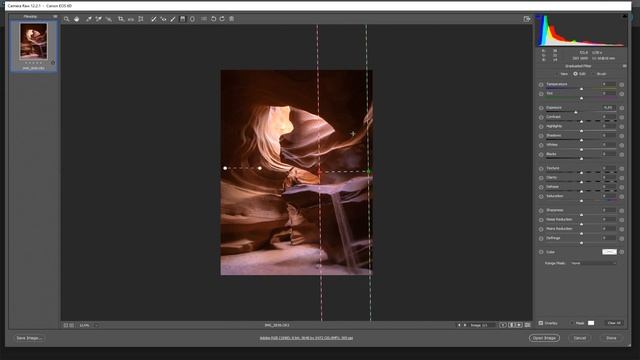The image size is (640, 360).
Task: Increase Saturation with plus circle
Action: (622, 197)
